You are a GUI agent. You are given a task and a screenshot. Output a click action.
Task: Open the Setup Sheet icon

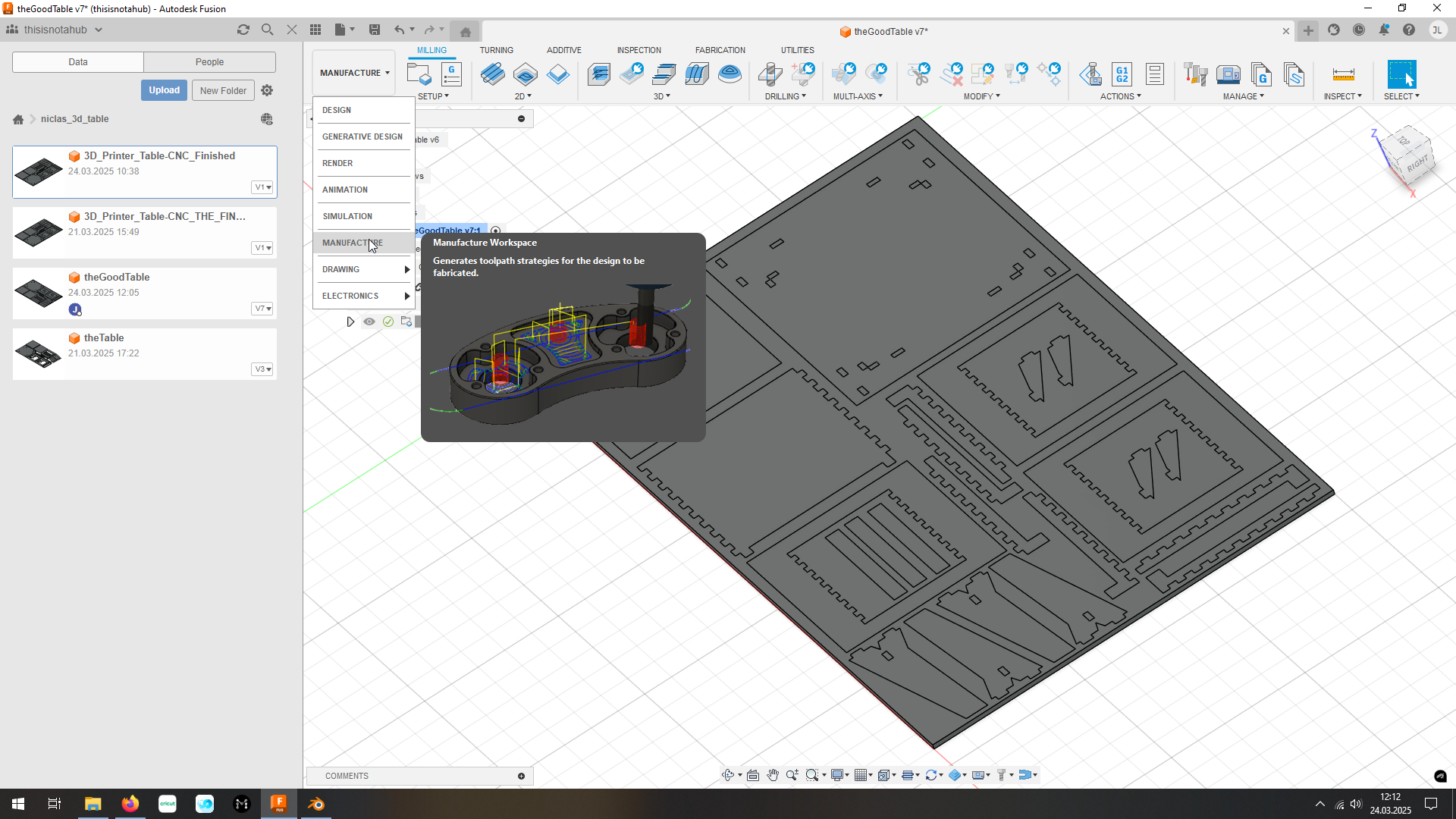1155,74
